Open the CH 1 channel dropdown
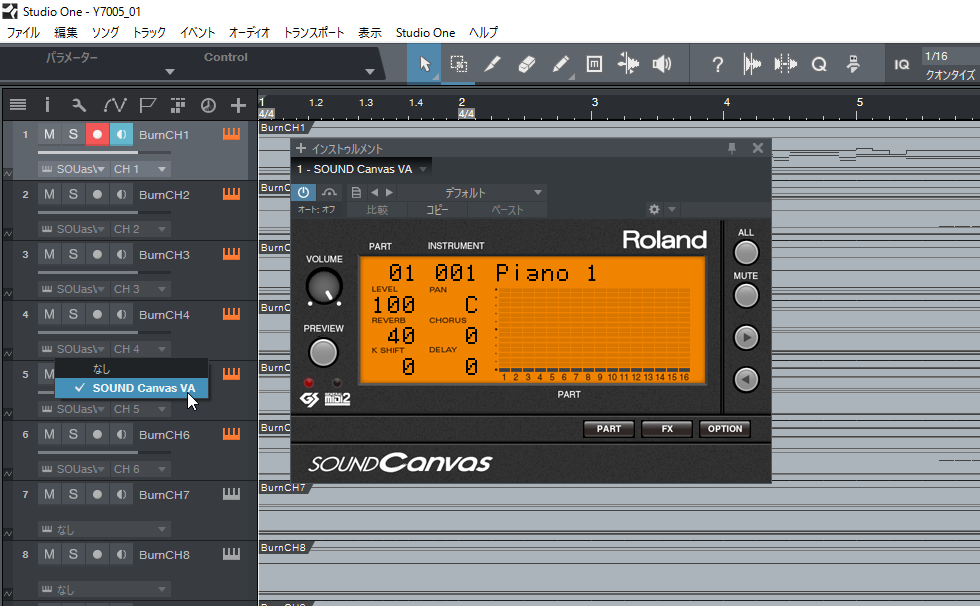Image resolution: width=980 pixels, height=606 pixels. 140,169
